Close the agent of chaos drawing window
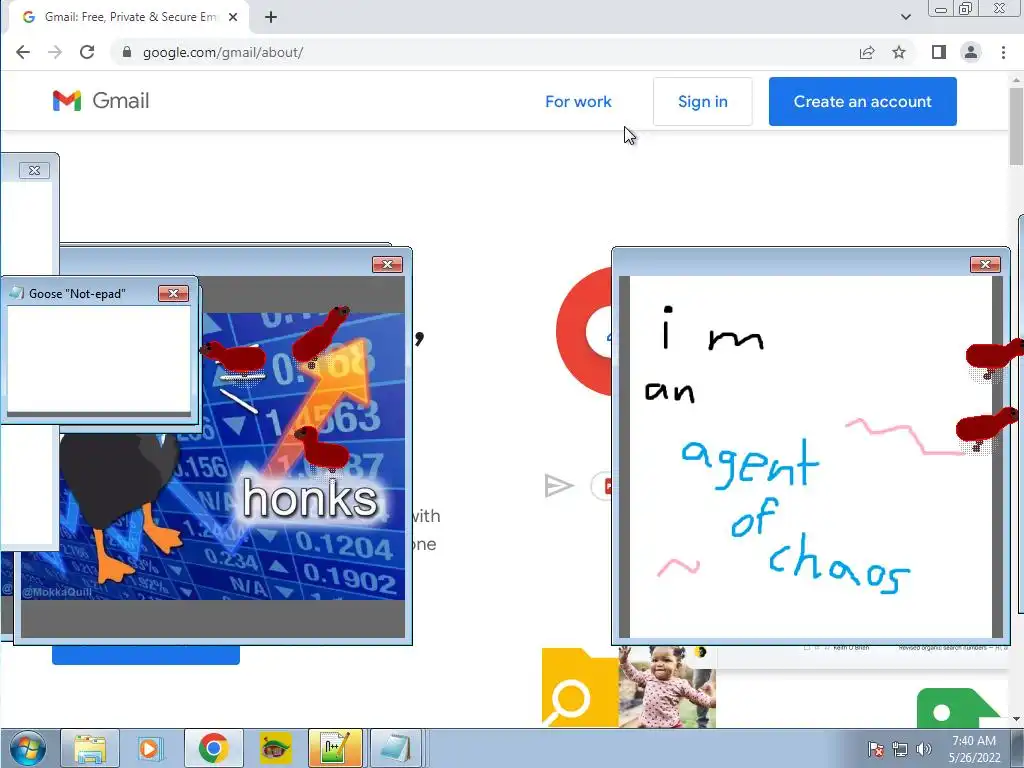 pos(985,264)
